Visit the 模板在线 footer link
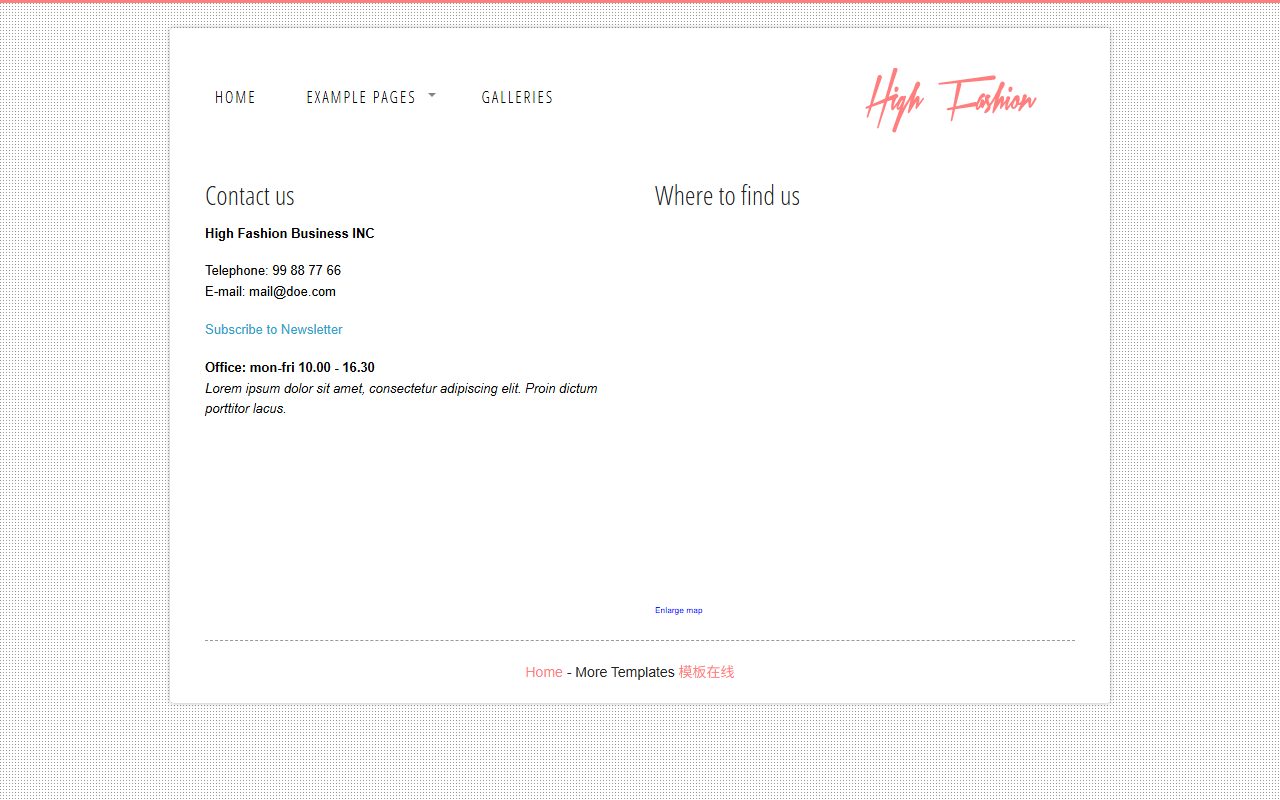 pos(706,672)
